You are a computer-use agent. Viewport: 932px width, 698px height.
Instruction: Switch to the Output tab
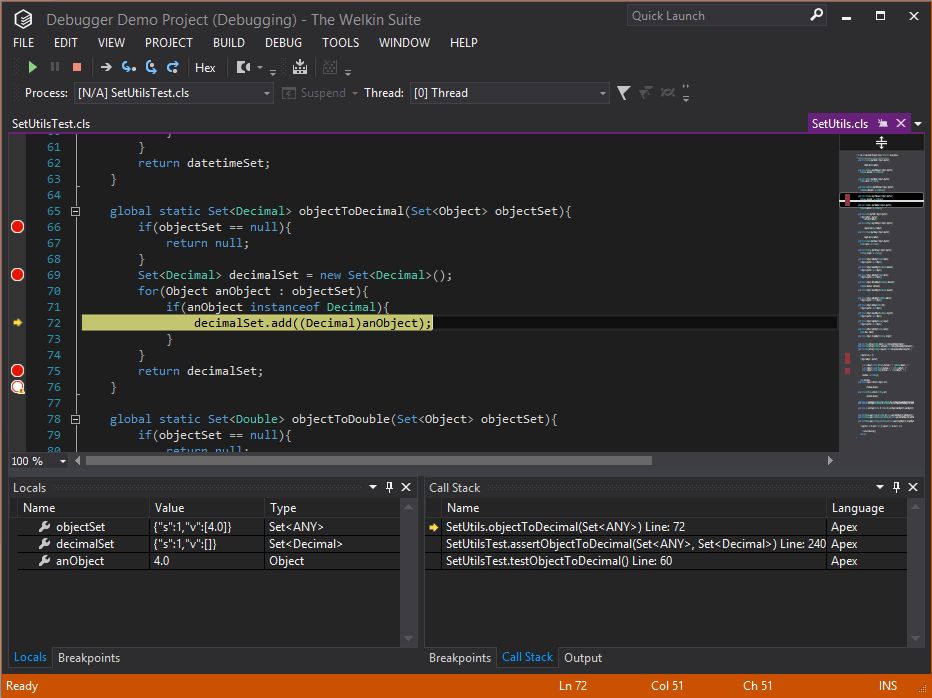point(583,658)
